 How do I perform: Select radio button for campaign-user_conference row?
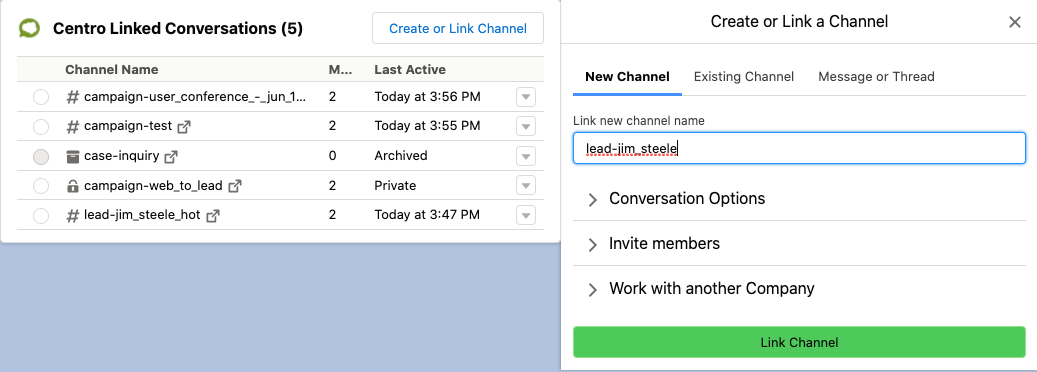point(41,97)
